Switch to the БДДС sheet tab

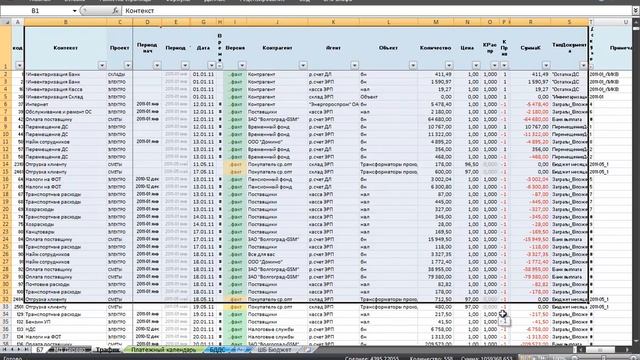coord(217,350)
